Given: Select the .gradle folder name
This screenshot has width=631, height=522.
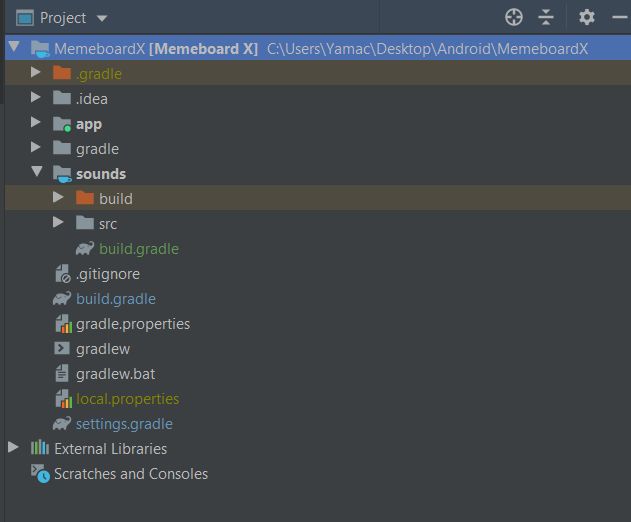Looking at the screenshot, I should (99, 74).
